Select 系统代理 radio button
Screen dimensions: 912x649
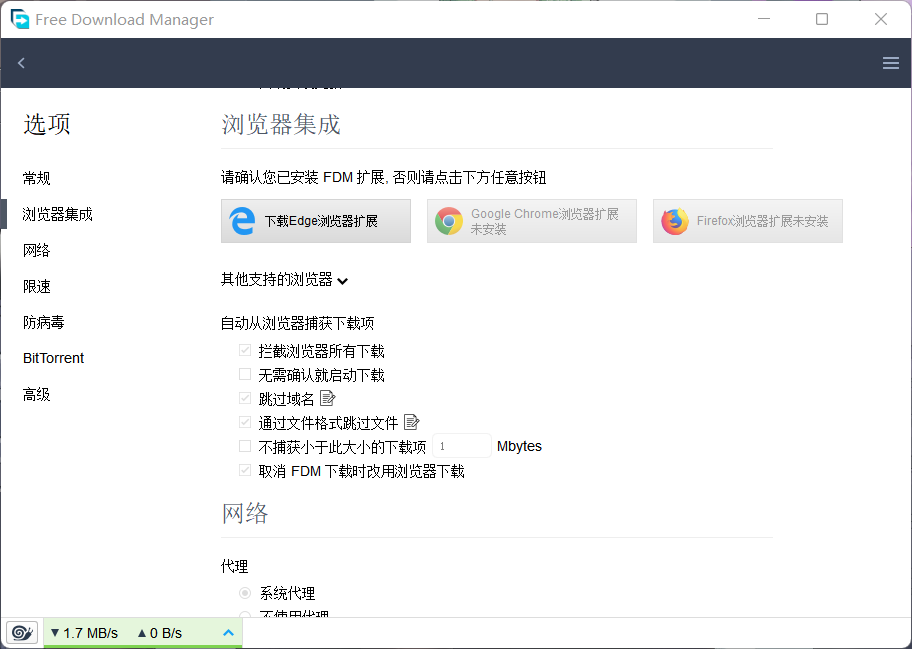pos(245,593)
